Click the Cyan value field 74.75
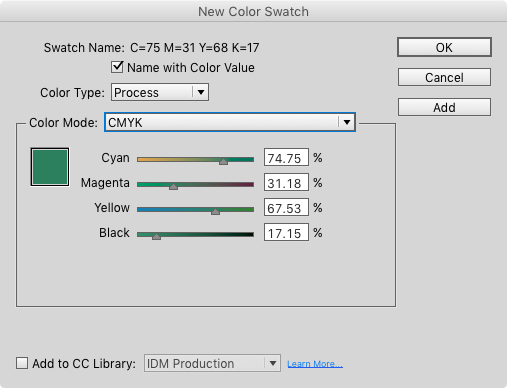This screenshot has height=388, width=507. coord(286,157)
